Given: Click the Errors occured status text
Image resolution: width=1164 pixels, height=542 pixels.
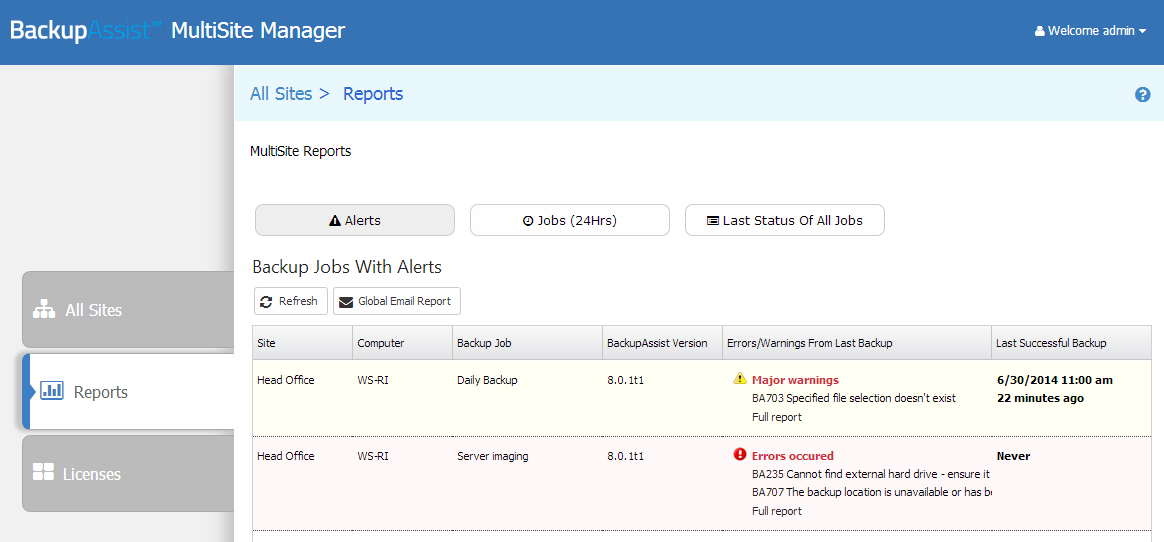Looking at the screenshot, I should pos(793,456).
